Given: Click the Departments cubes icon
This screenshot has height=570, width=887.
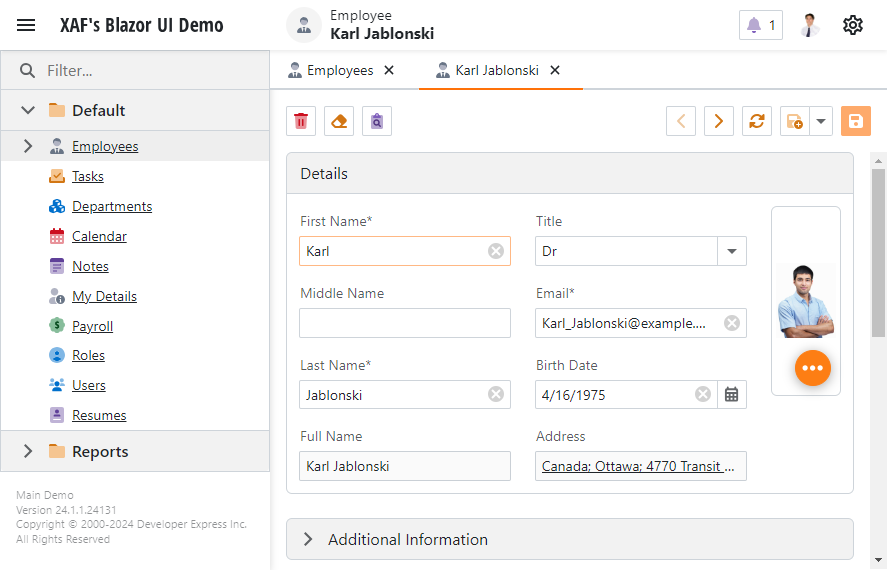Looking at the screenshot, I should 57,206.
